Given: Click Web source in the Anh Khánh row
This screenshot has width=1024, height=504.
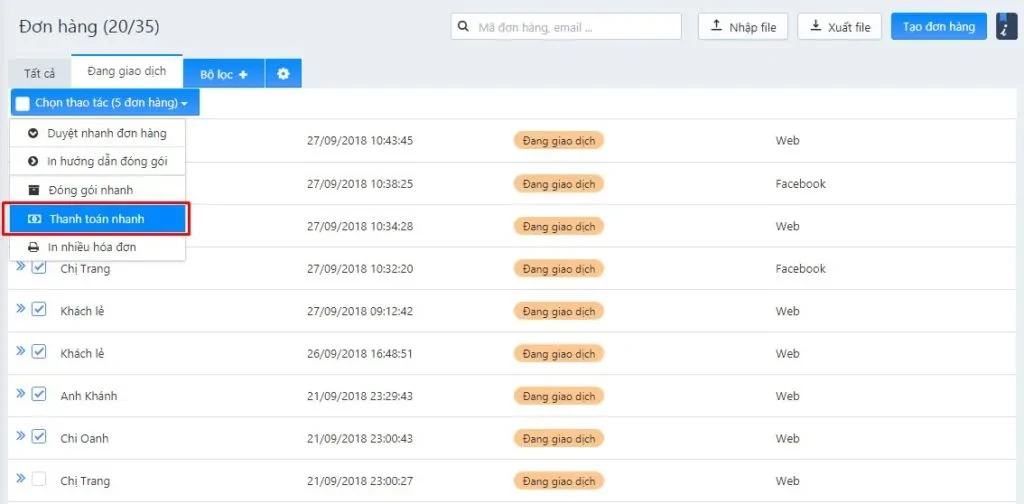Looking at the screenshot, I should pyautogui.click(x=788, y=396).
